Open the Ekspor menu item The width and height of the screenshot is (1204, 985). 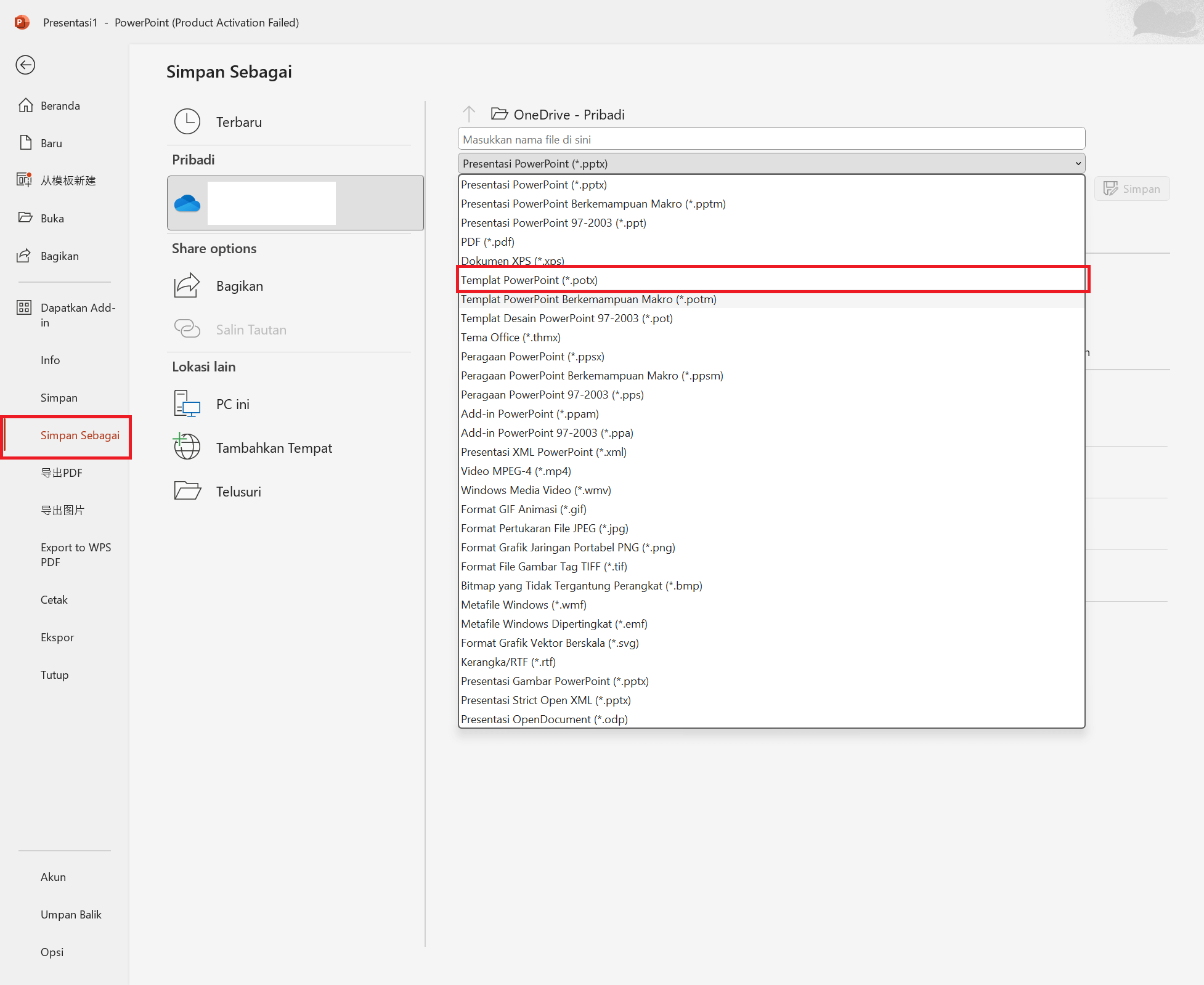57,637
